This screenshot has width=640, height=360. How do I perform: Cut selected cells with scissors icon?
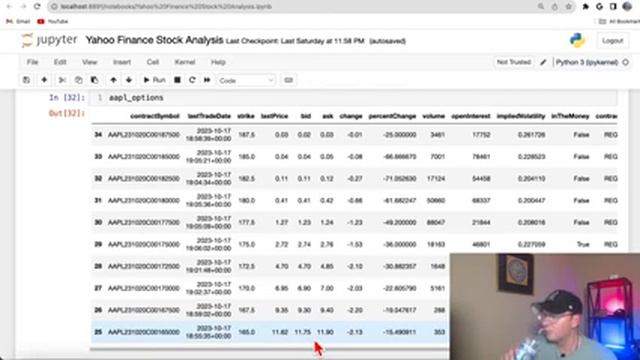(62, 80)
